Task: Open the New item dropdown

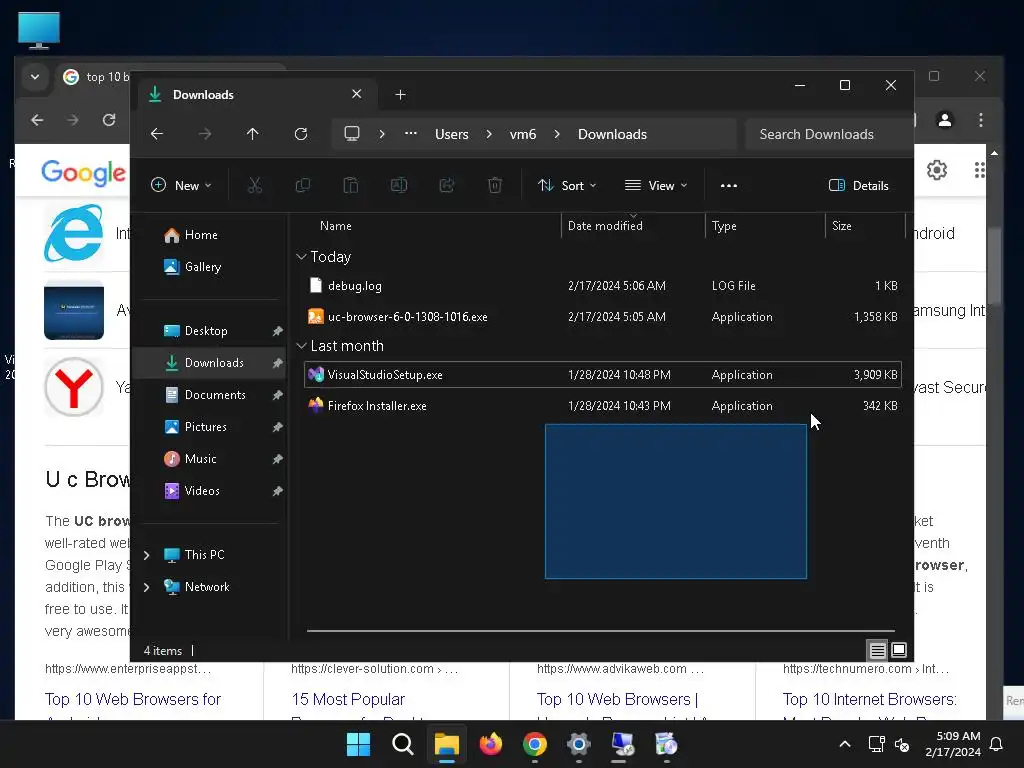Action: tap(181, 185)
